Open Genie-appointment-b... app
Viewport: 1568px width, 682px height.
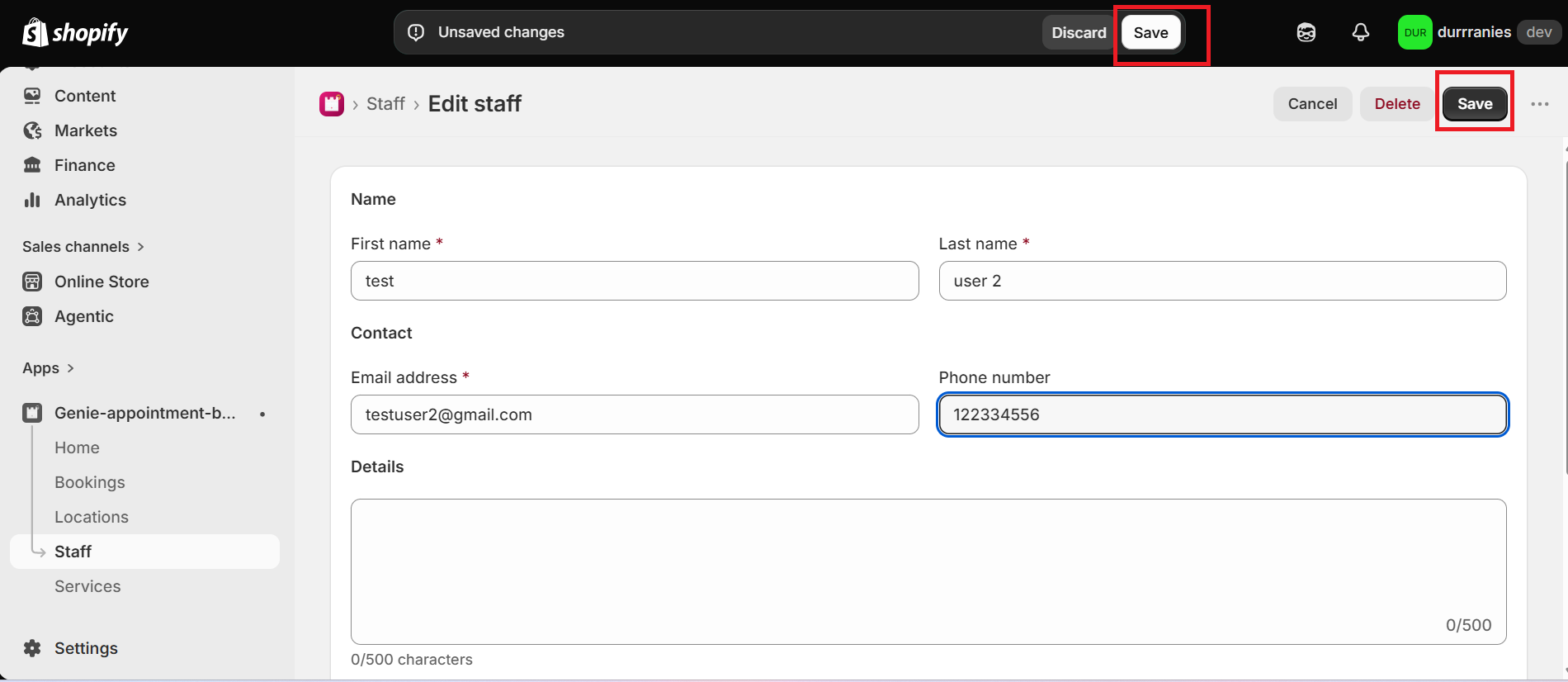pyautogui.click(x=144, y=413)
